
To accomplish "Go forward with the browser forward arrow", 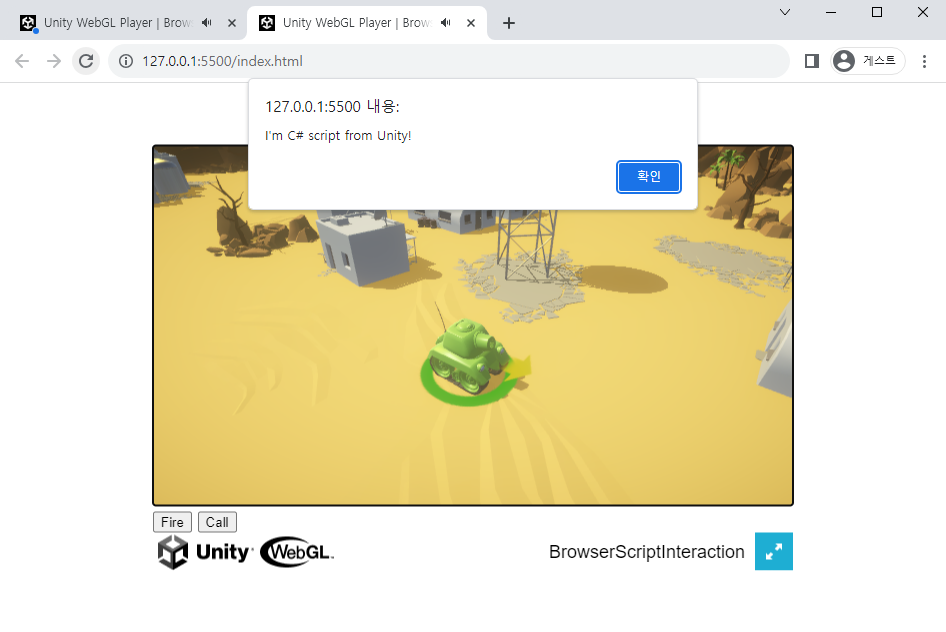I will pos(54,61).
